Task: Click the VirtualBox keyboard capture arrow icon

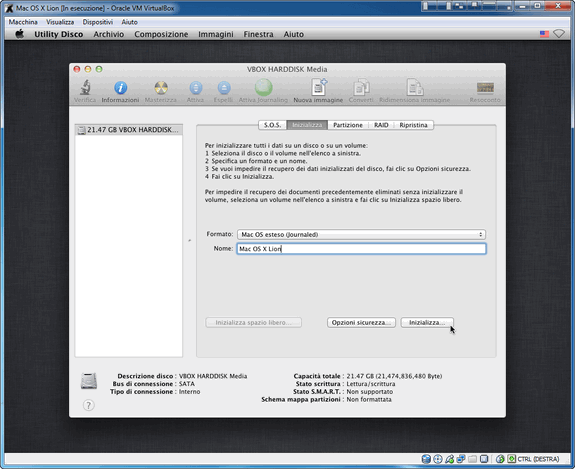Action: tap(512, 459)
